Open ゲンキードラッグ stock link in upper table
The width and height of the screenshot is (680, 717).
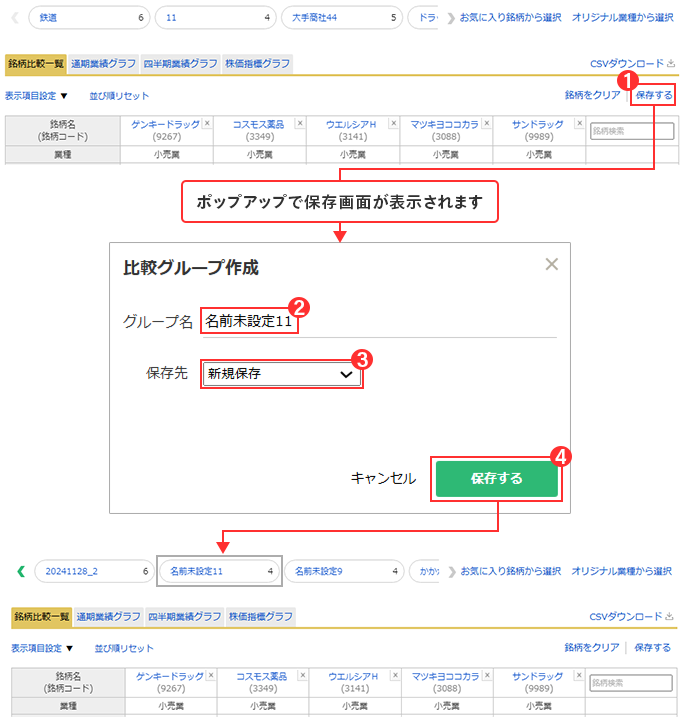(166, 124)
